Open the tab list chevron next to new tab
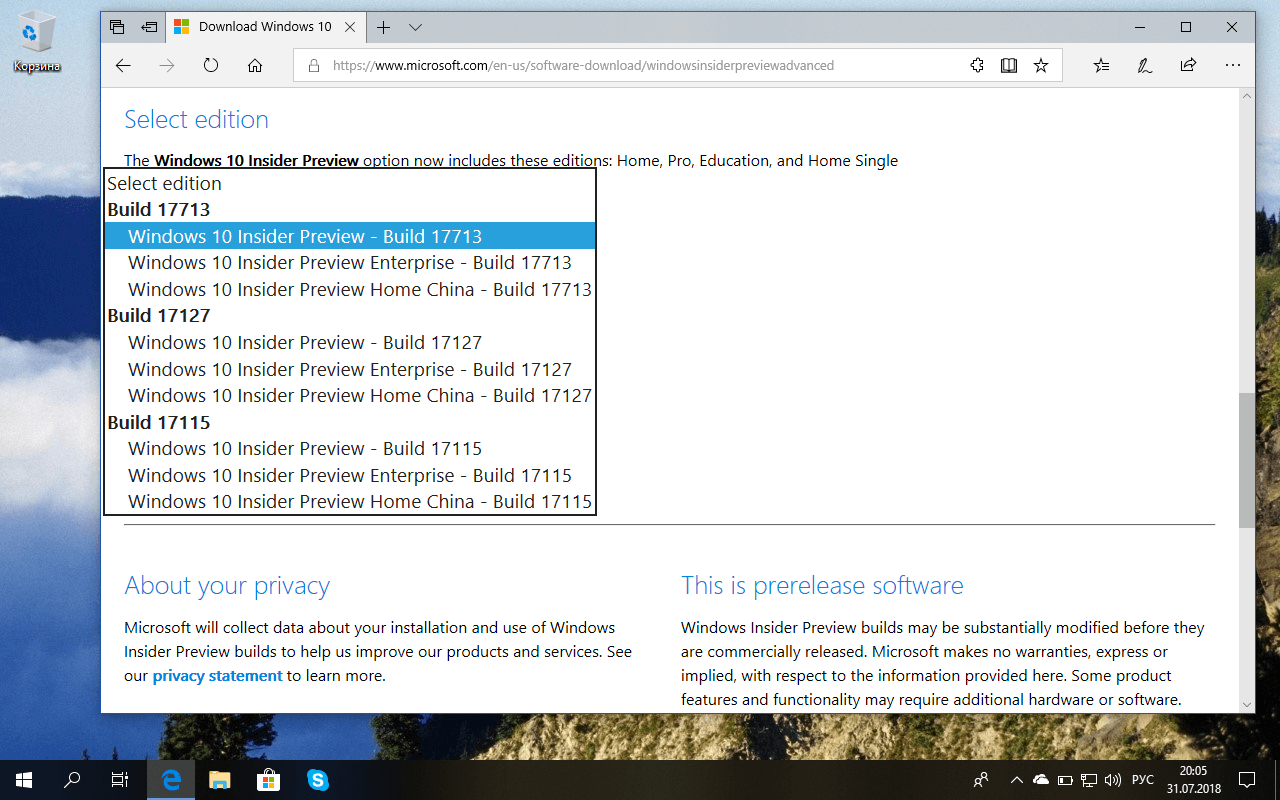Viewport: 1280px width, 800px height. (x=415, y=27)
